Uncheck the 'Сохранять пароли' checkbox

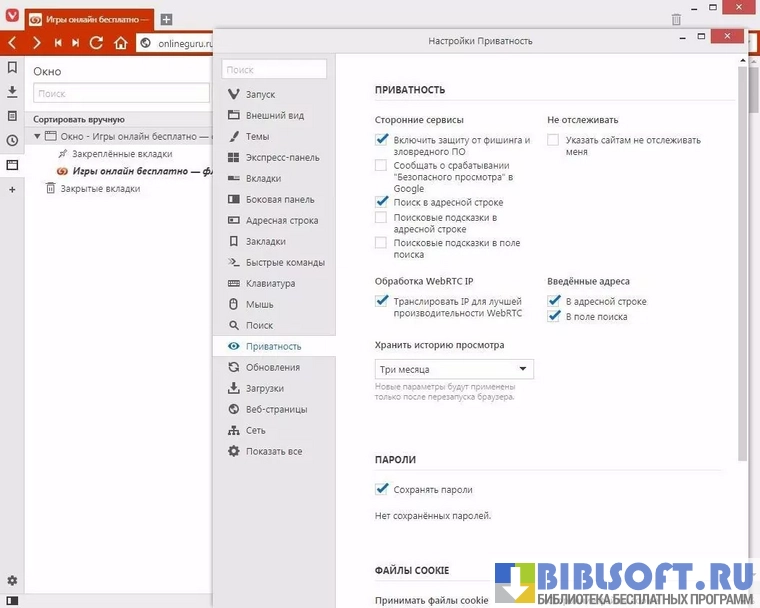381,489
